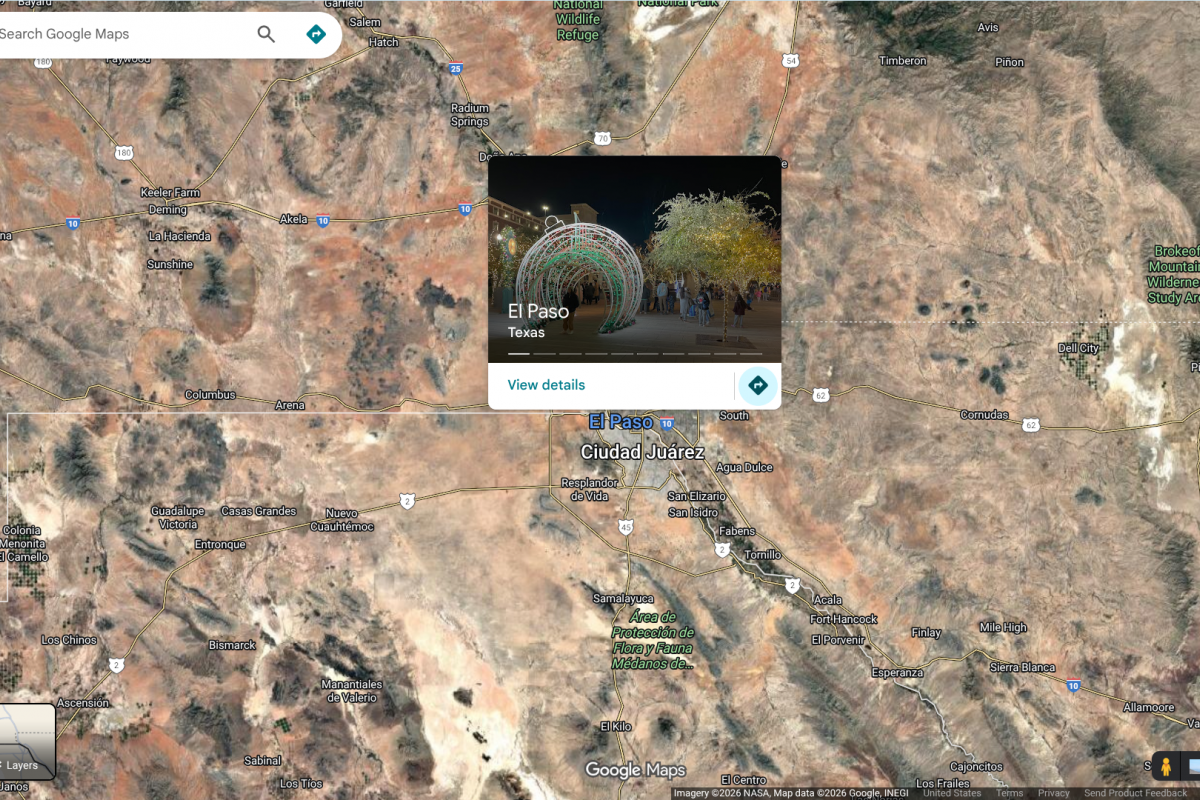Open the Privacy footer link
Screen dimensions: 1200x800
1053,793
